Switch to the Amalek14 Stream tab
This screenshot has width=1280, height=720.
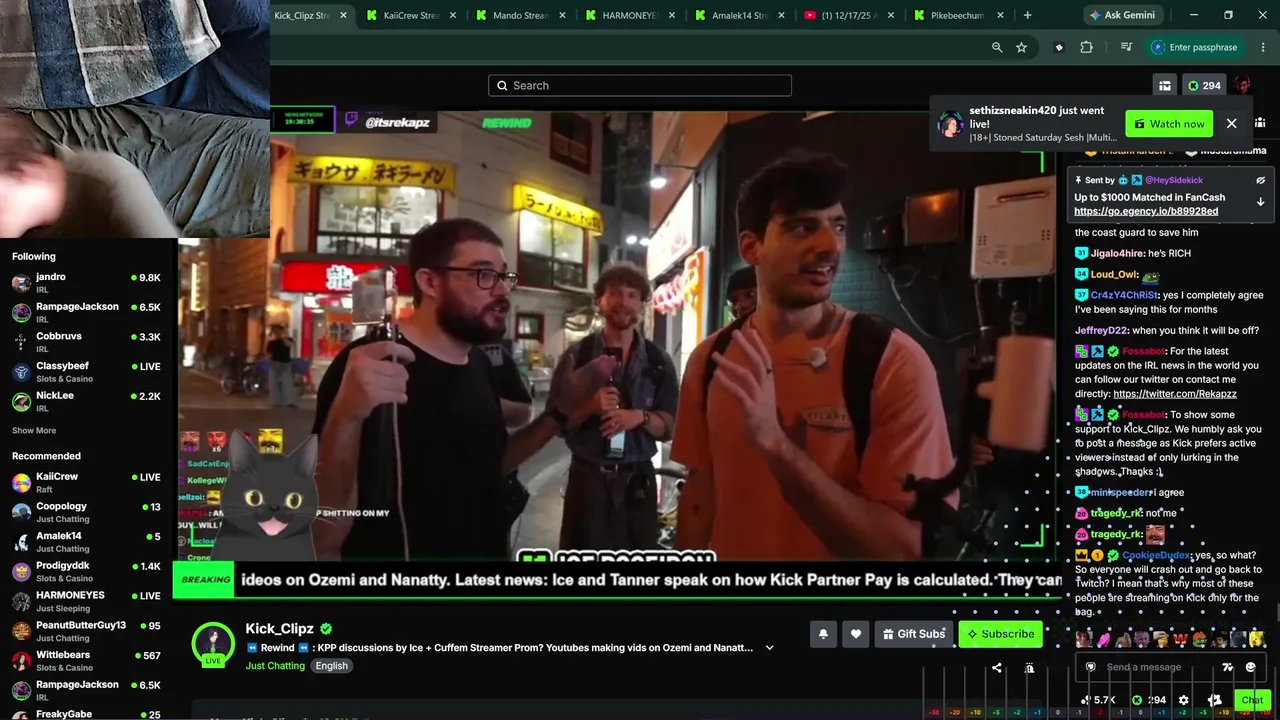point(740,15)
